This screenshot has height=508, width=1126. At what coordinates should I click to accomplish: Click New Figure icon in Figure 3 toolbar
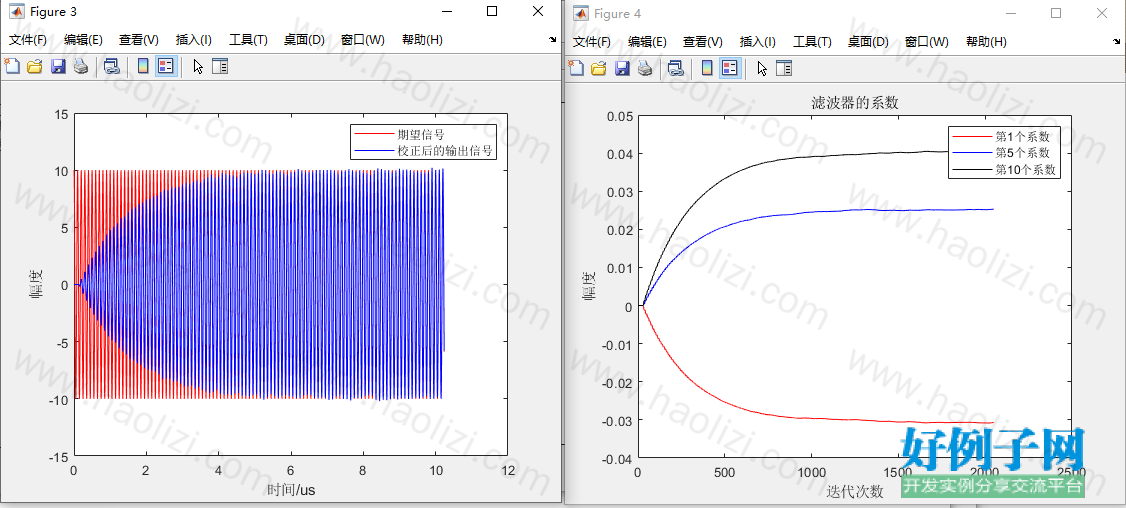coord(11,67)
